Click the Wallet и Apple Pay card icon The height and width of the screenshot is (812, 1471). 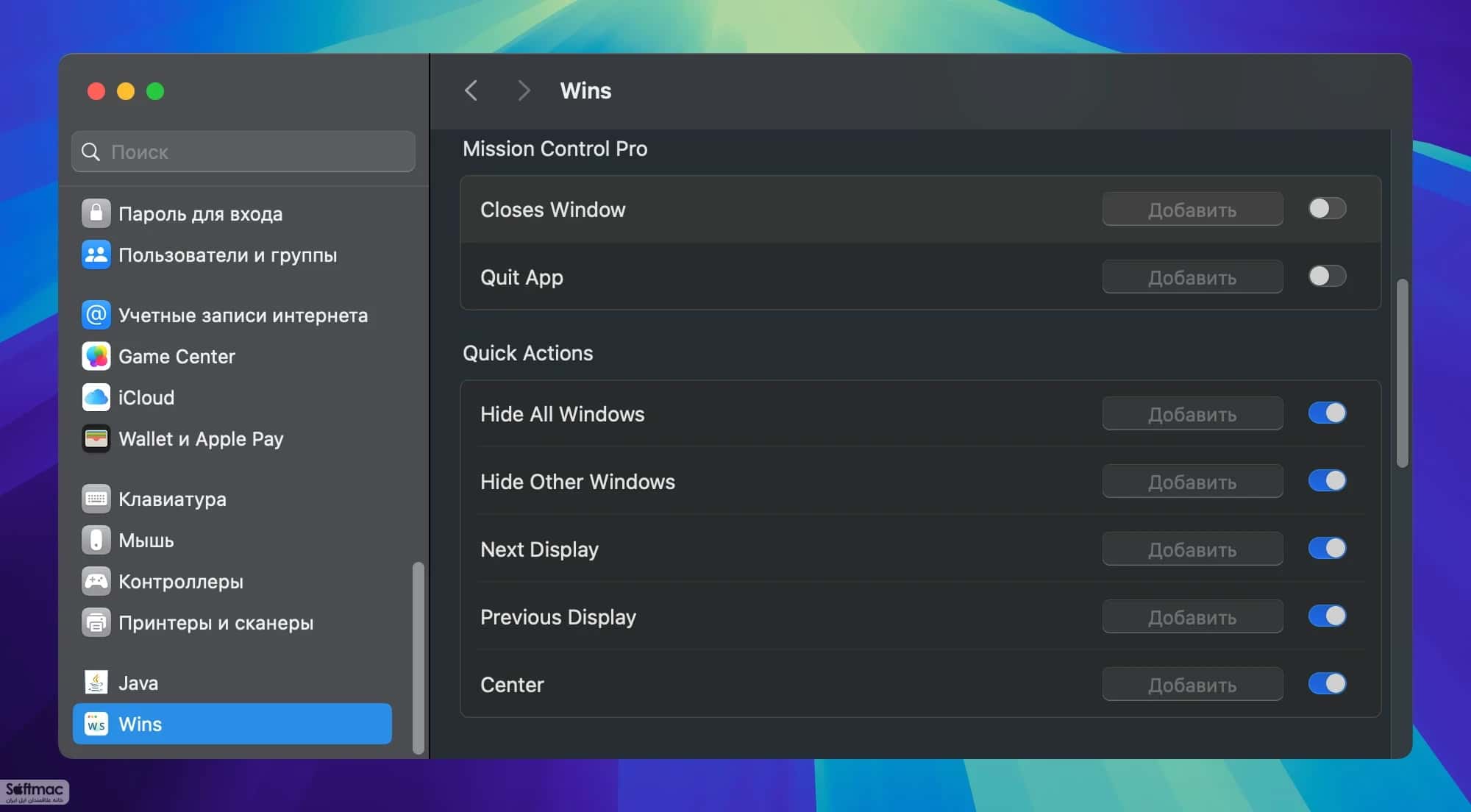point(96,438)
